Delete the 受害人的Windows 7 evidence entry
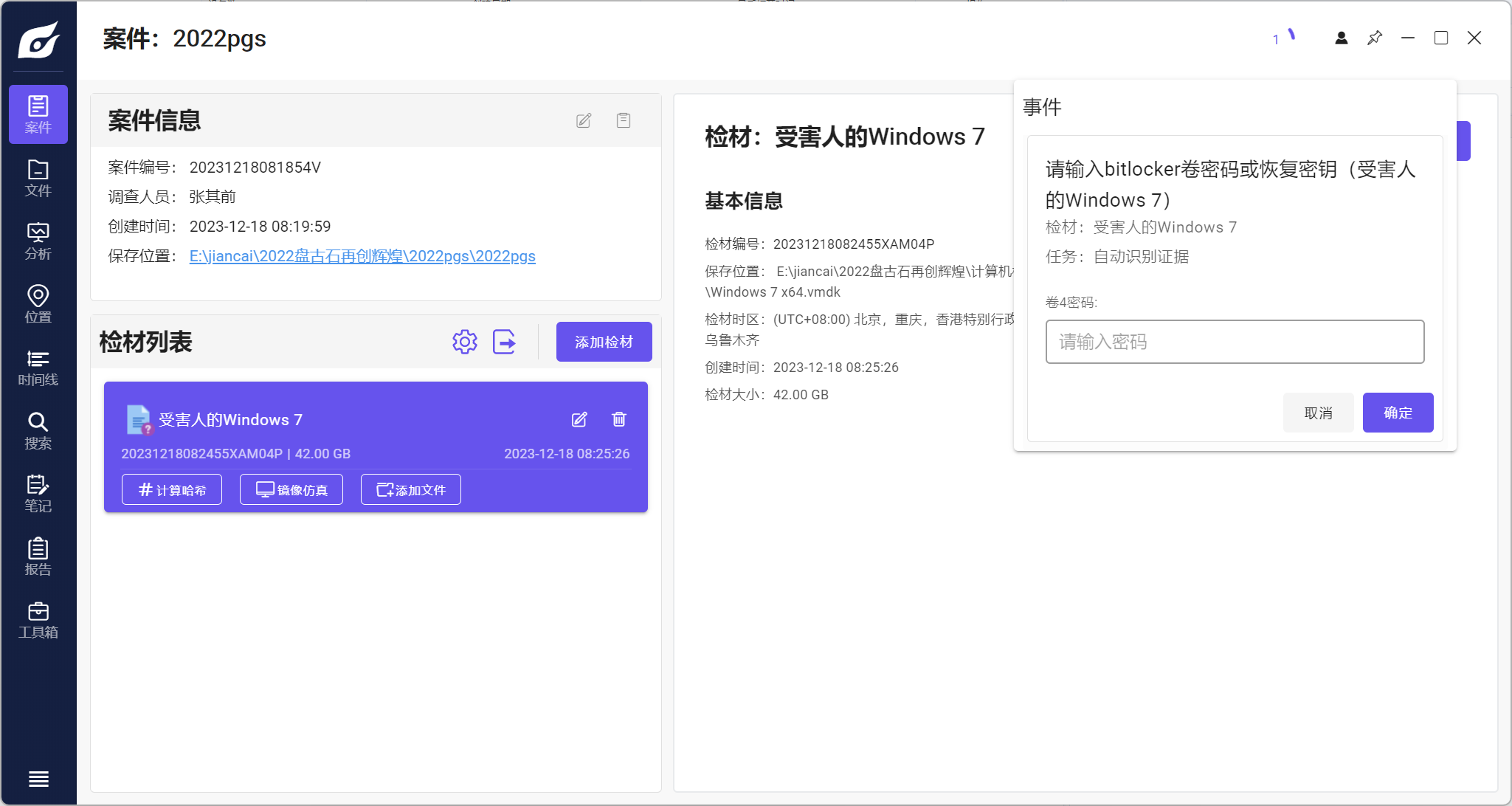 (619, 419)
